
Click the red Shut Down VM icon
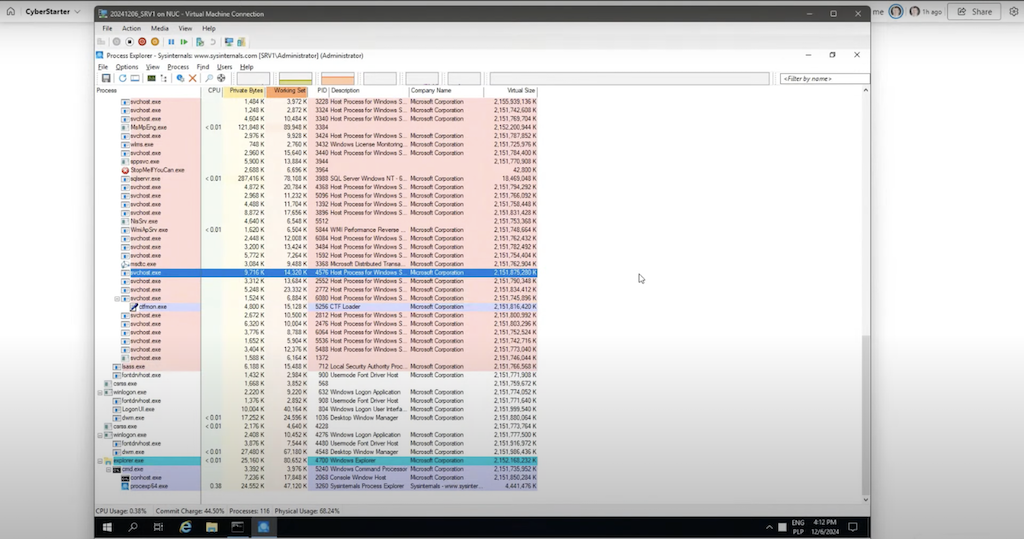[142, 42]
